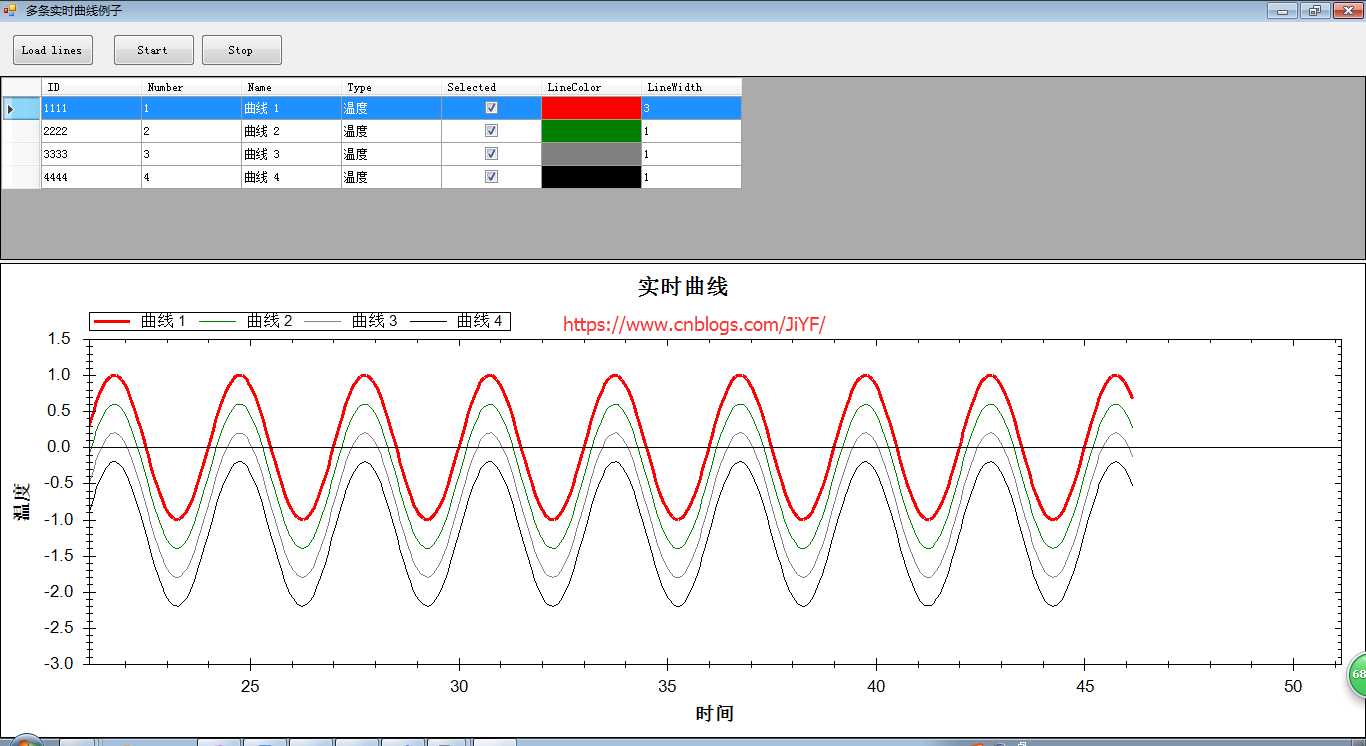Select row header arrow of row 1111
Screen dimensions: 1366x746
pyautogui.click(x=21, y=108)
